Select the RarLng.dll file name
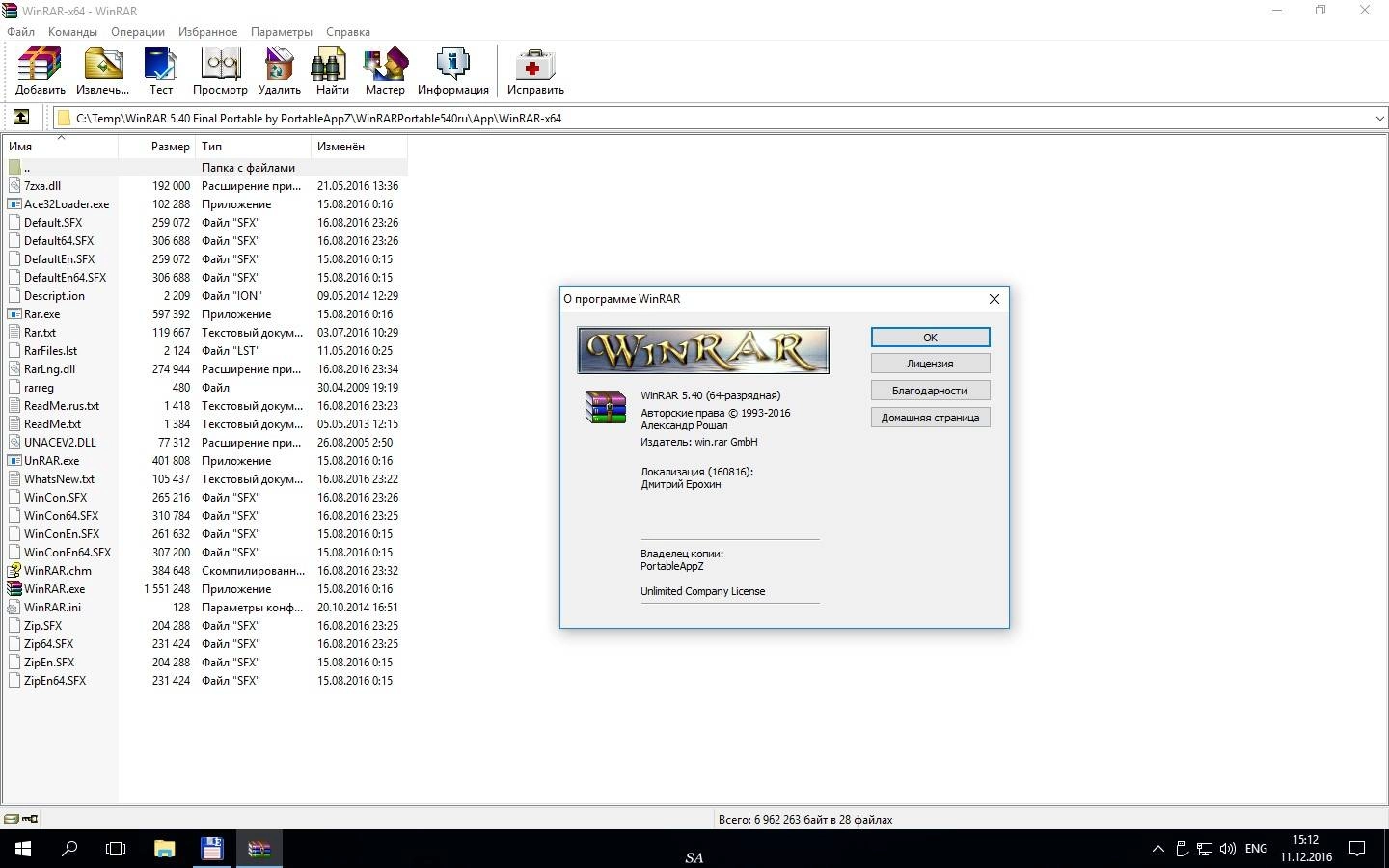The width and height of the screenshot is (1389, 868). (x=49, y=368)
